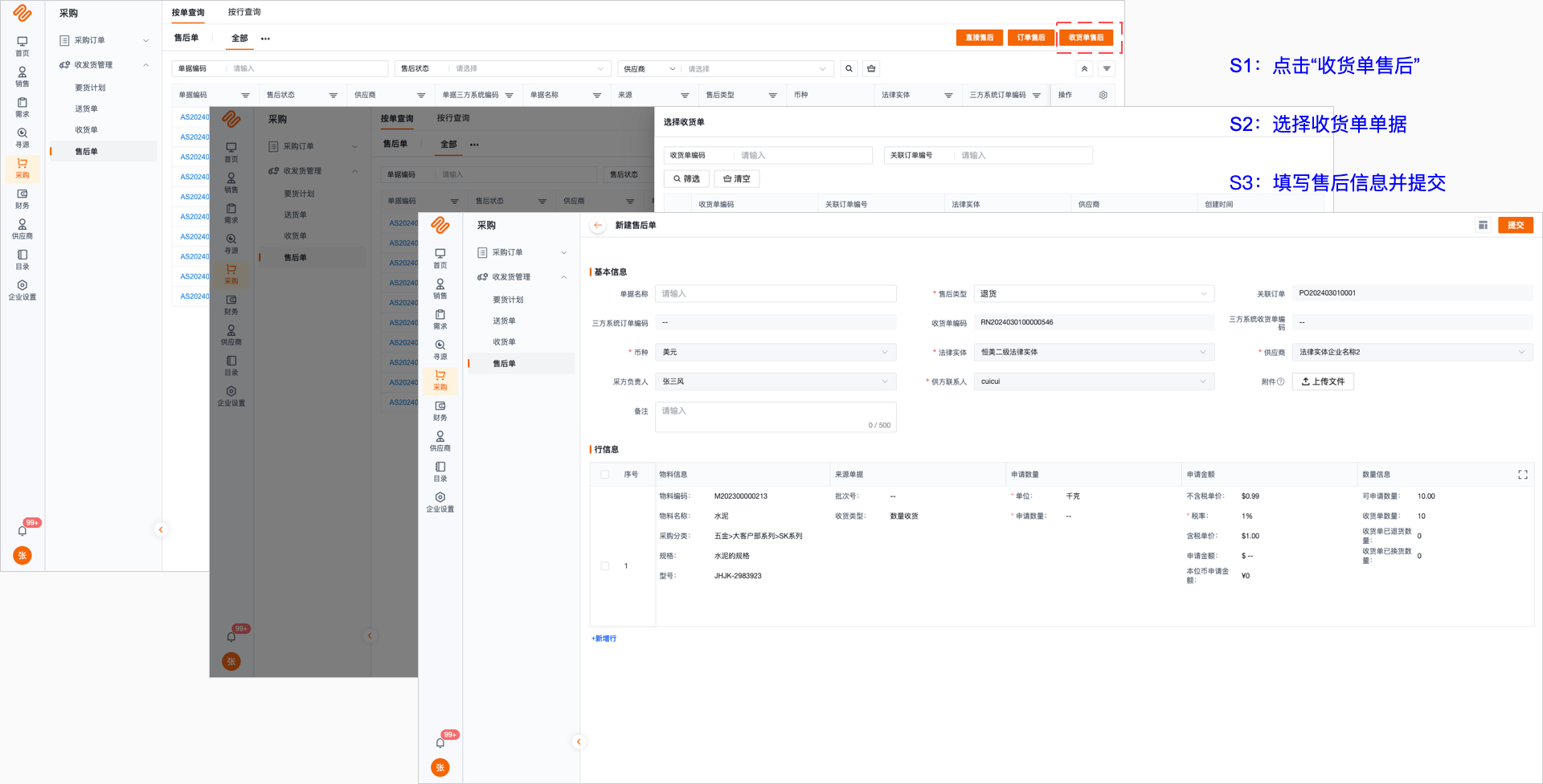The image size is (1543, 784).
Task: Switch to 按行查询 tab in back window
Action: [244, 12]
